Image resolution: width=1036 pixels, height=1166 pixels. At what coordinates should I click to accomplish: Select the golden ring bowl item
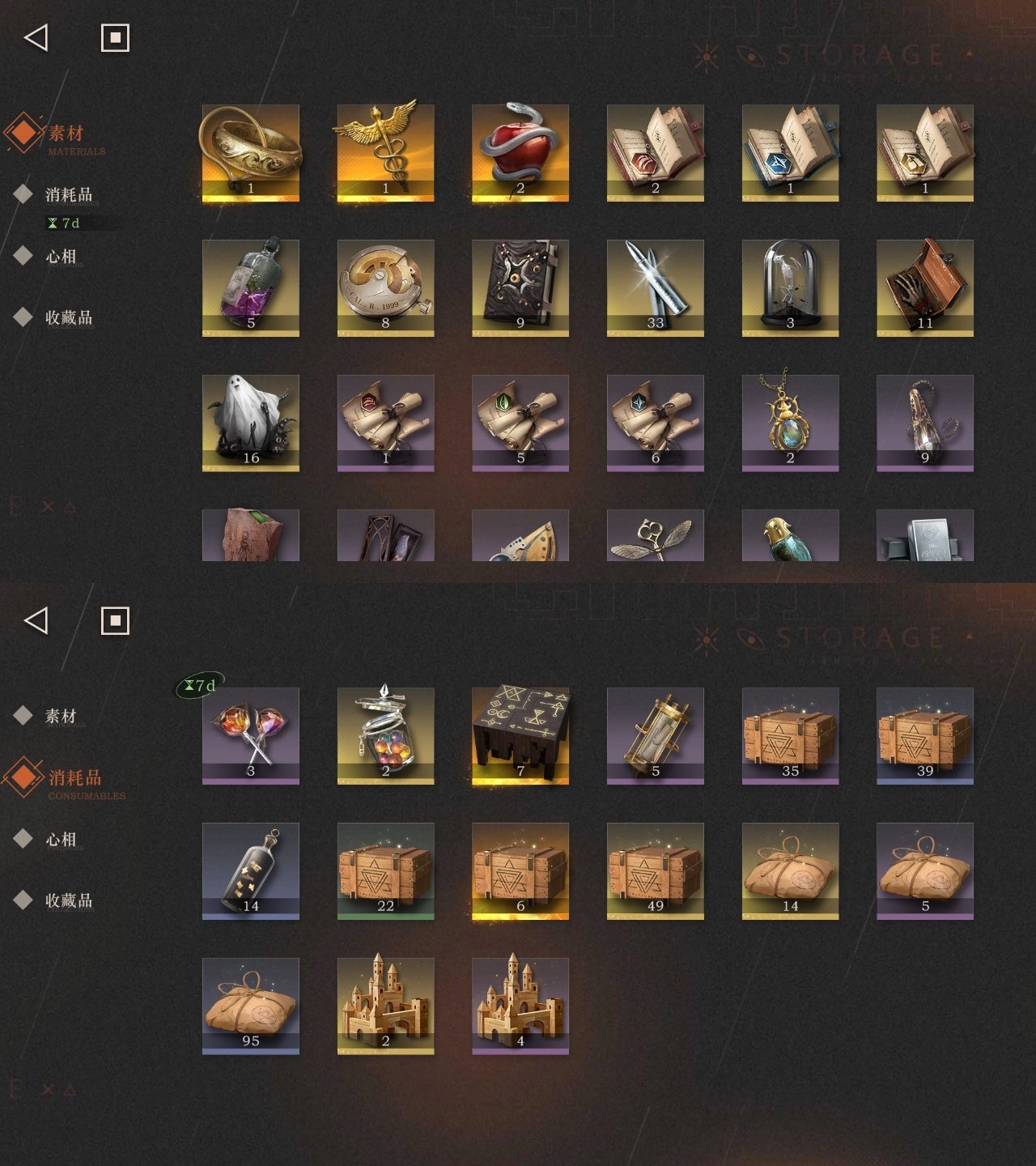251,152
